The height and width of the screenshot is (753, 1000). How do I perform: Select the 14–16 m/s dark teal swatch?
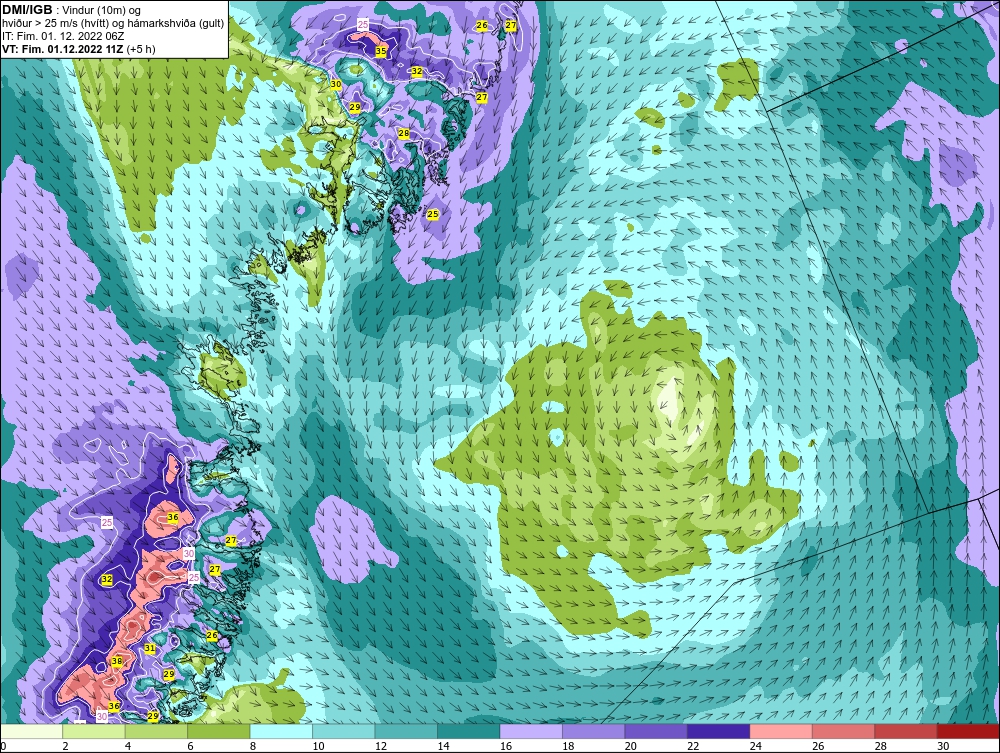pos(469,731)
